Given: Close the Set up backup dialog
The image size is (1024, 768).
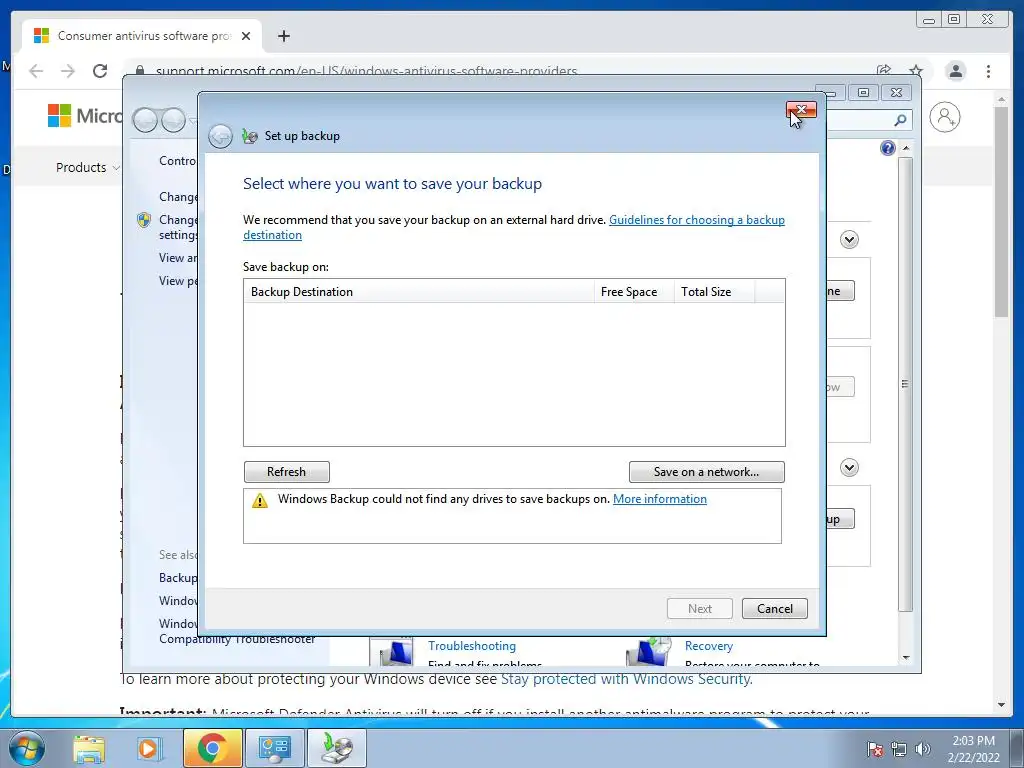Looking at the screenshot, I should [801, 110].
